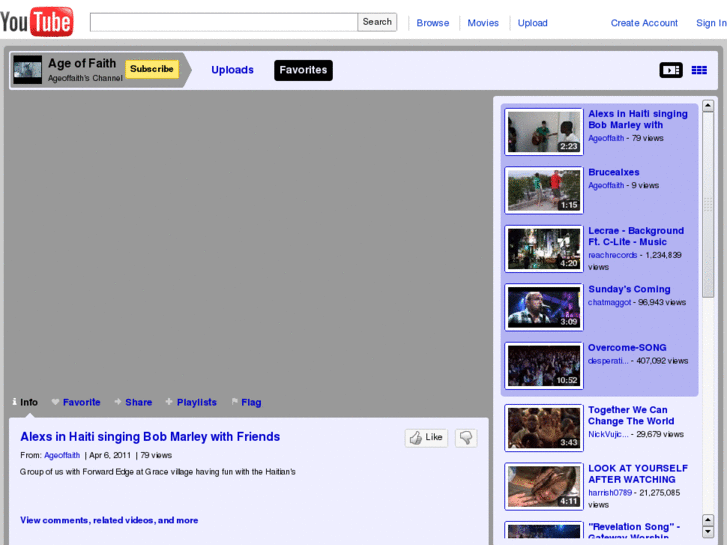Flag this video

pos(246,402)
